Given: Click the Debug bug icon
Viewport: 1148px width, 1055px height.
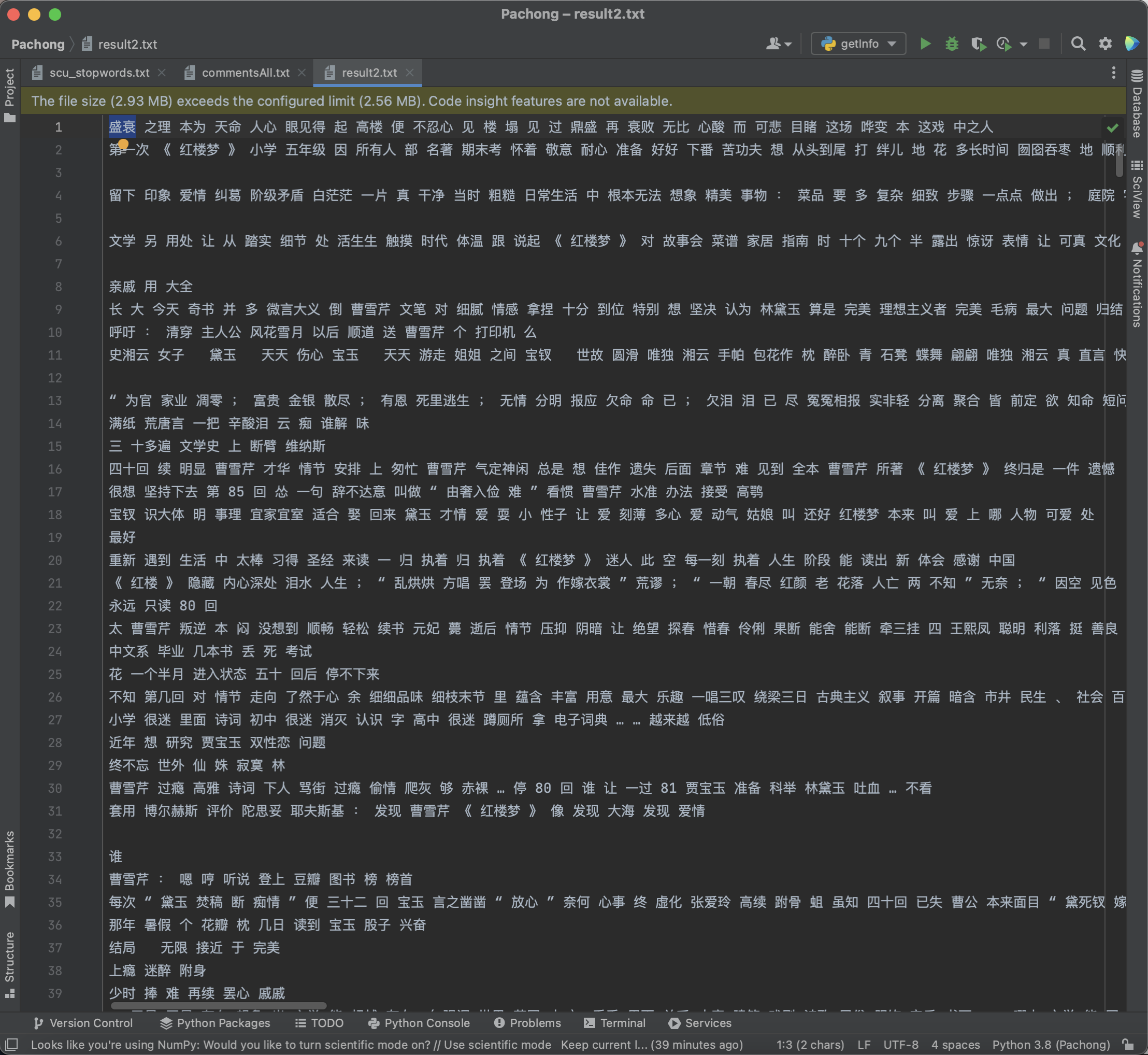Looking at the screenshot, I should point(951,44).
